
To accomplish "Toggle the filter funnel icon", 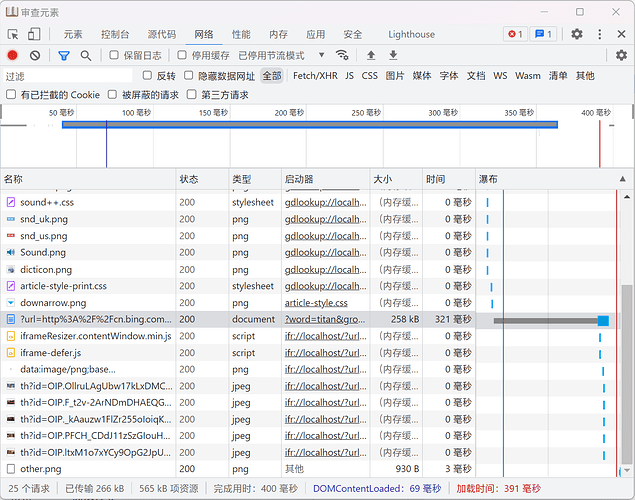I will click(x=64, y=55).
